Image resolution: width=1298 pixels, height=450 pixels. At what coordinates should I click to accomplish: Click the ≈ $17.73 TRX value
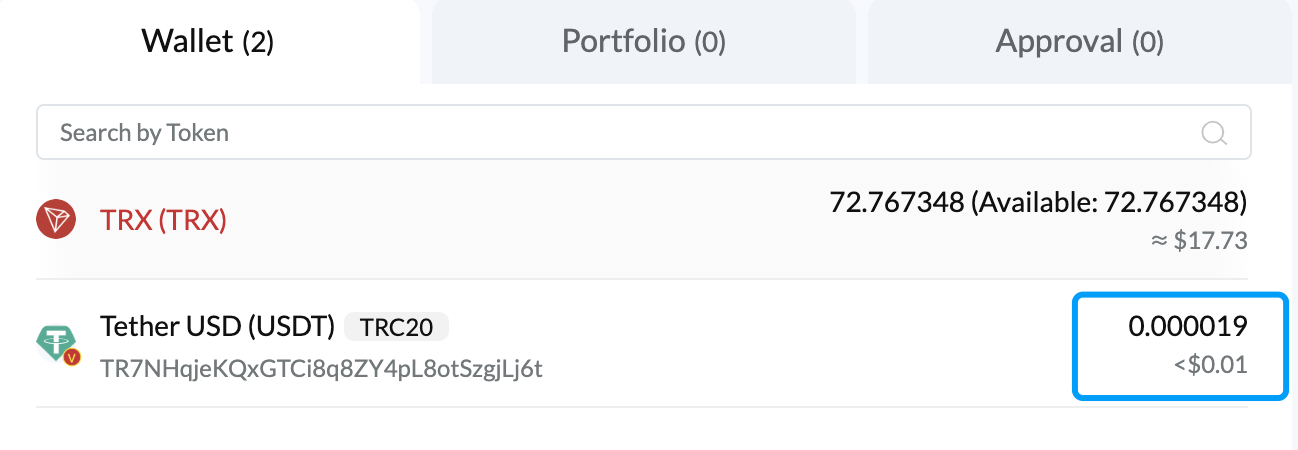coord(1198,241)
